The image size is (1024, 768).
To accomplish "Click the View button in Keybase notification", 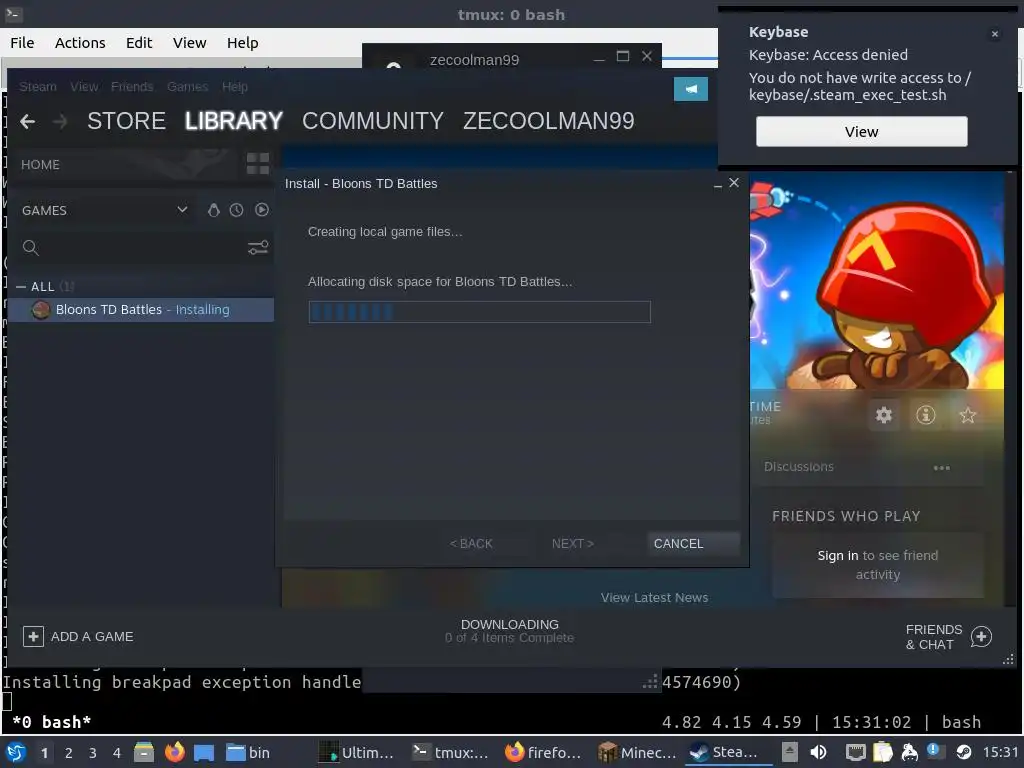I will point(861,132).
